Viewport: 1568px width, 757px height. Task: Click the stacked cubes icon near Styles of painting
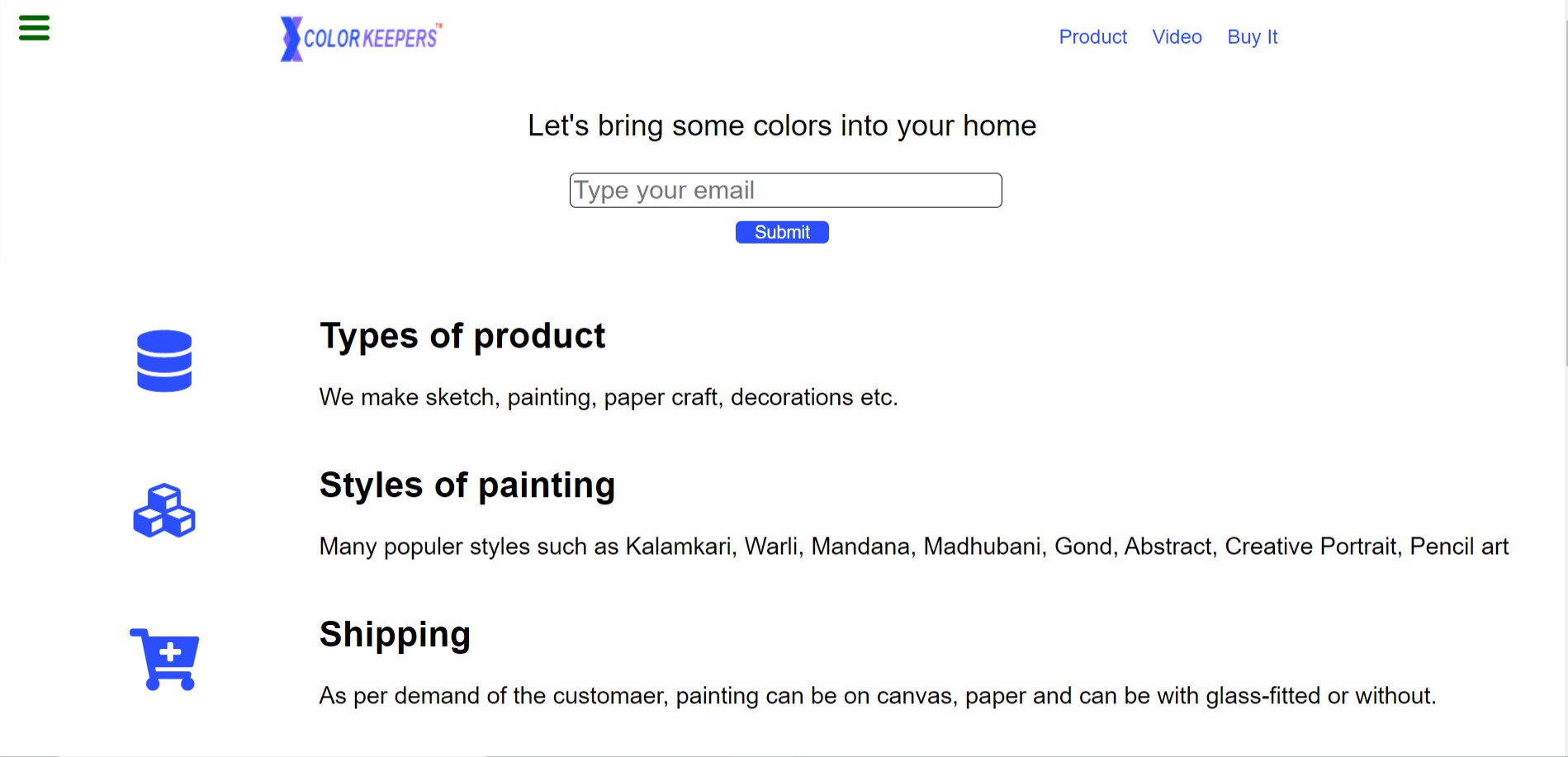(x=164, y=512)
